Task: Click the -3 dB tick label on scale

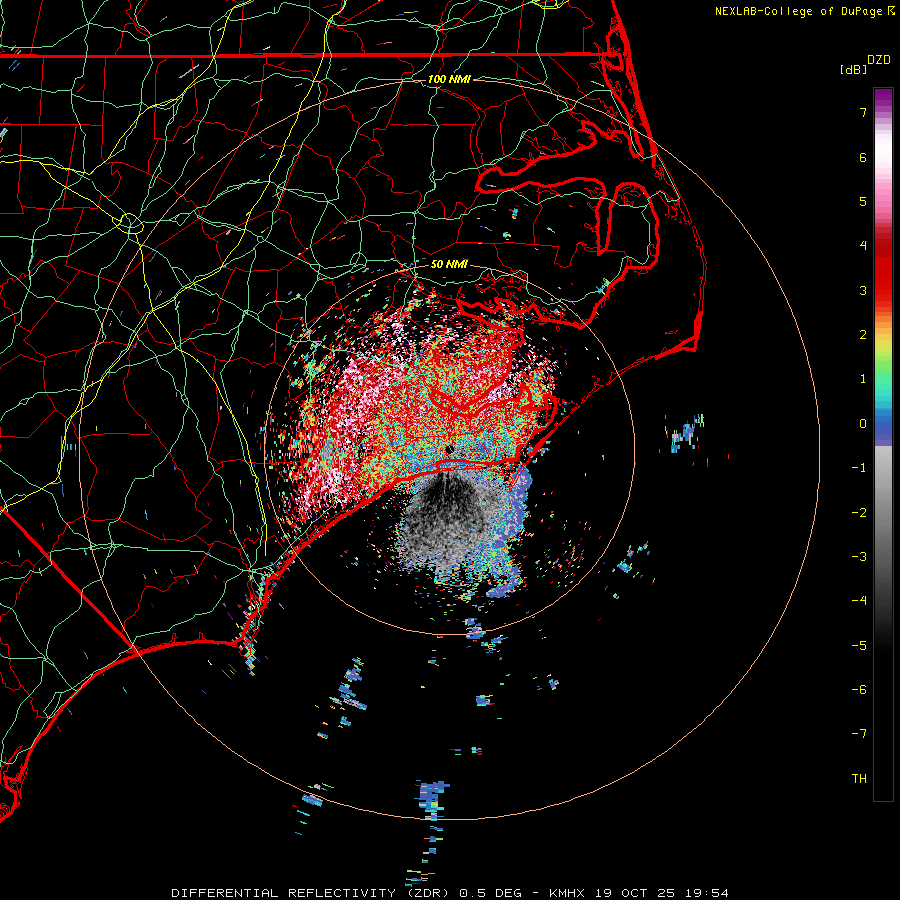Action: tap(859, 557)
